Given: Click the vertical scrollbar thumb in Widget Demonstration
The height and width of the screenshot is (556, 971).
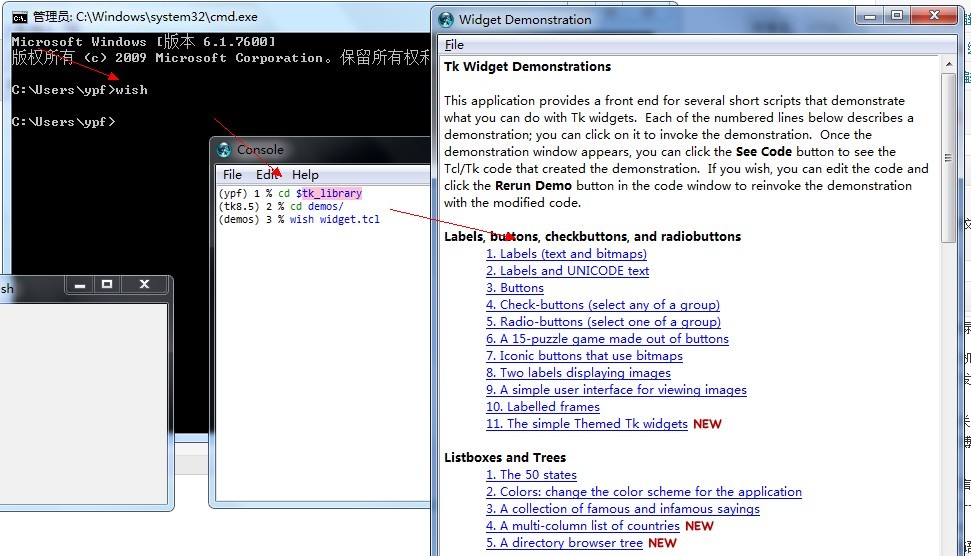Looking at the screenshot, I should pyautogui.click(x=949, y=158).
